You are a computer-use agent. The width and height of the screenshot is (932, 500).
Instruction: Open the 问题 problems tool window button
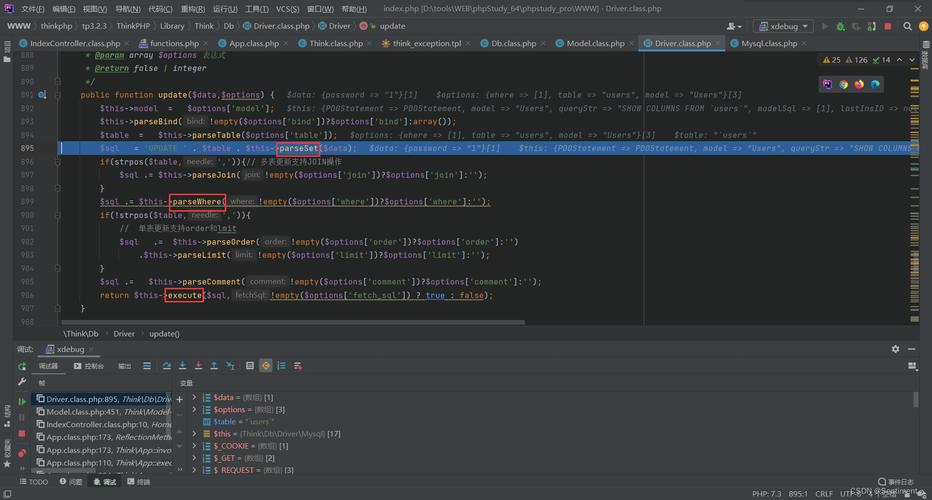tap(71, 482)
